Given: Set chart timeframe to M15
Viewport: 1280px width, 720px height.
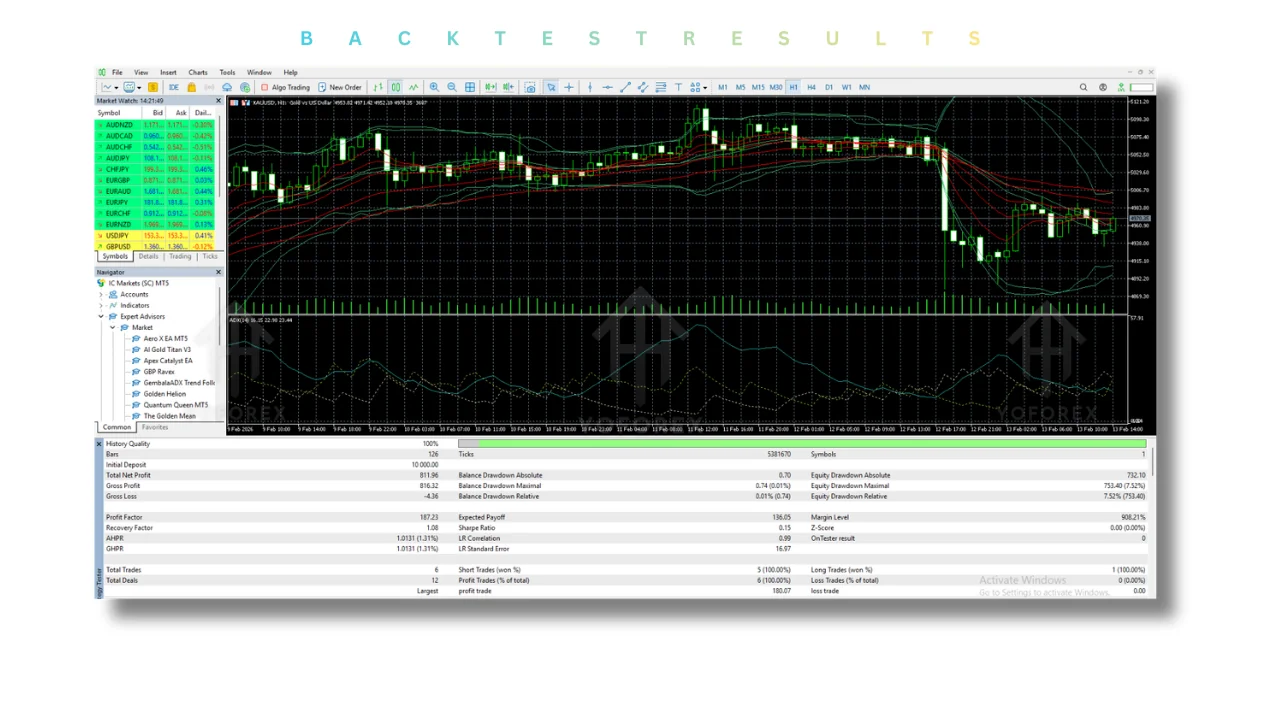Looking at the screenshot, I should tap(758, 87).
